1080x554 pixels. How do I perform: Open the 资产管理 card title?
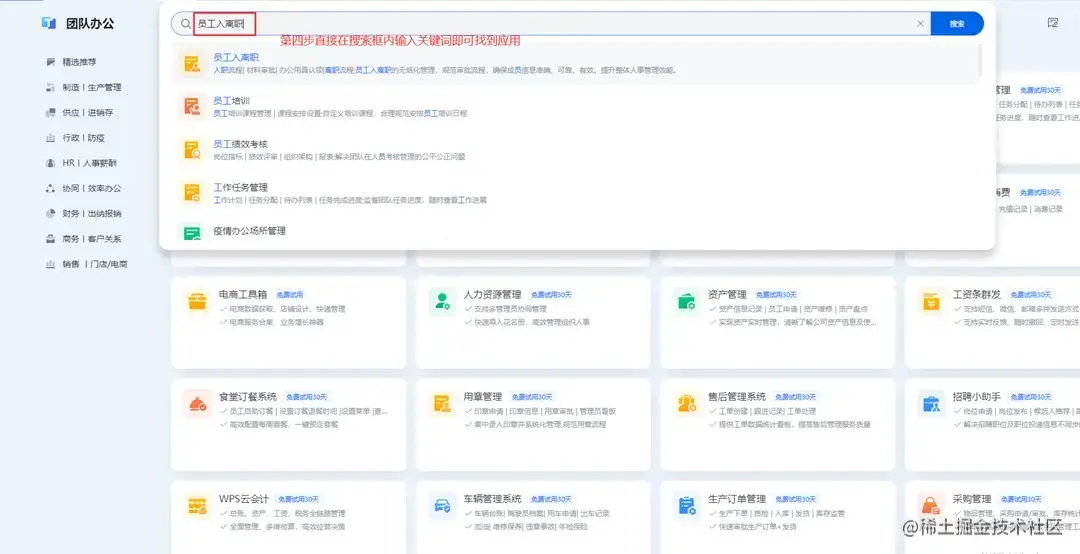click(x=727, y=295)
